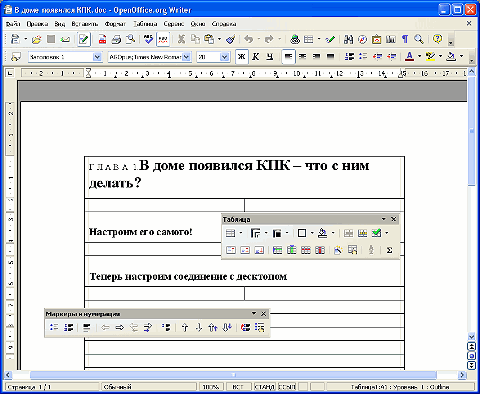Toggle italic К formatting button
The width and height of the screenshot is (480, 394).
(x=256, y=57)
